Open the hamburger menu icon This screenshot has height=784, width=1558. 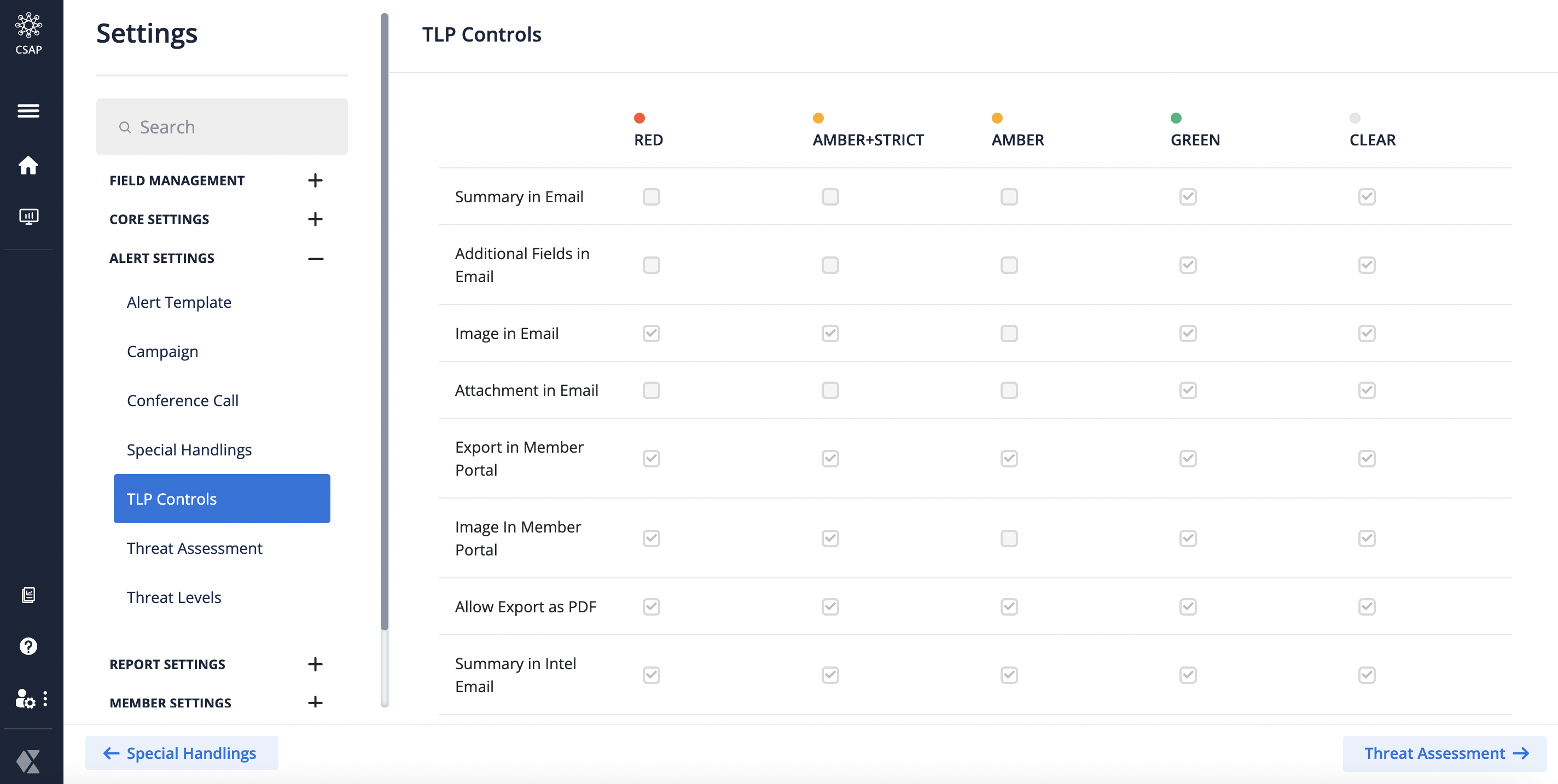(28, 110)
